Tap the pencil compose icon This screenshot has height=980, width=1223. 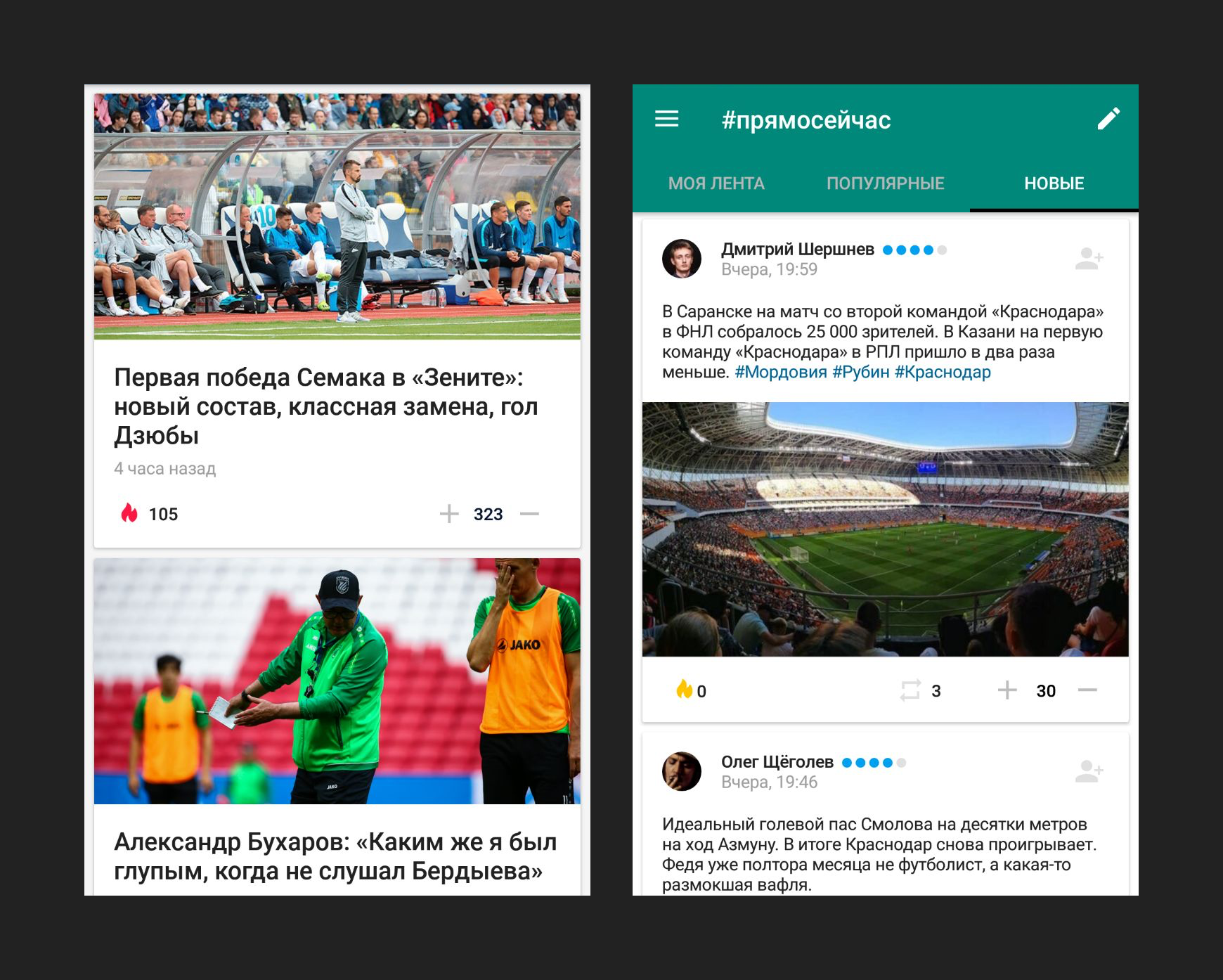point(1108,119)
